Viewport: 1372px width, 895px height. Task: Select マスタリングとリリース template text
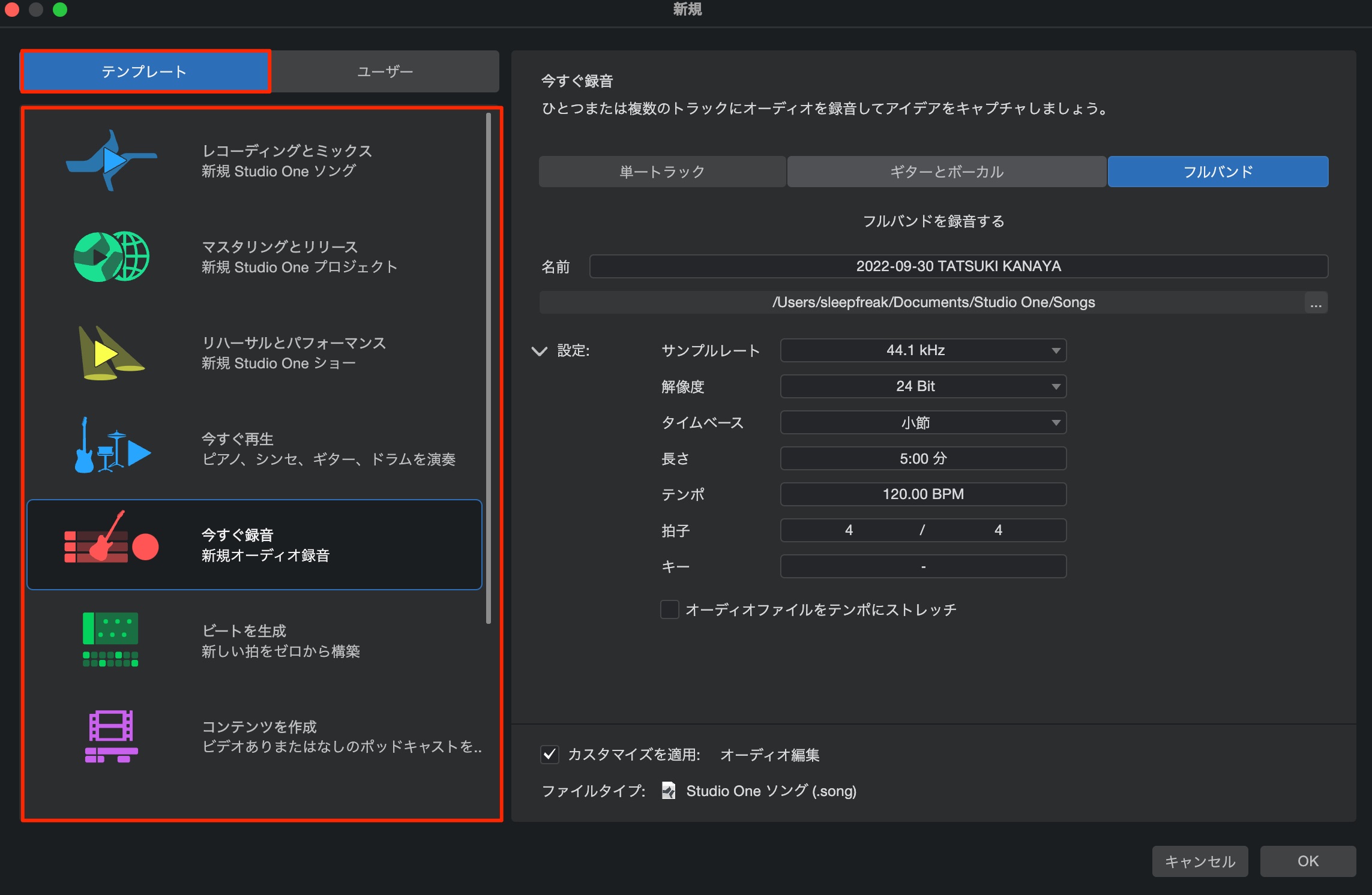tap(280, 247)
